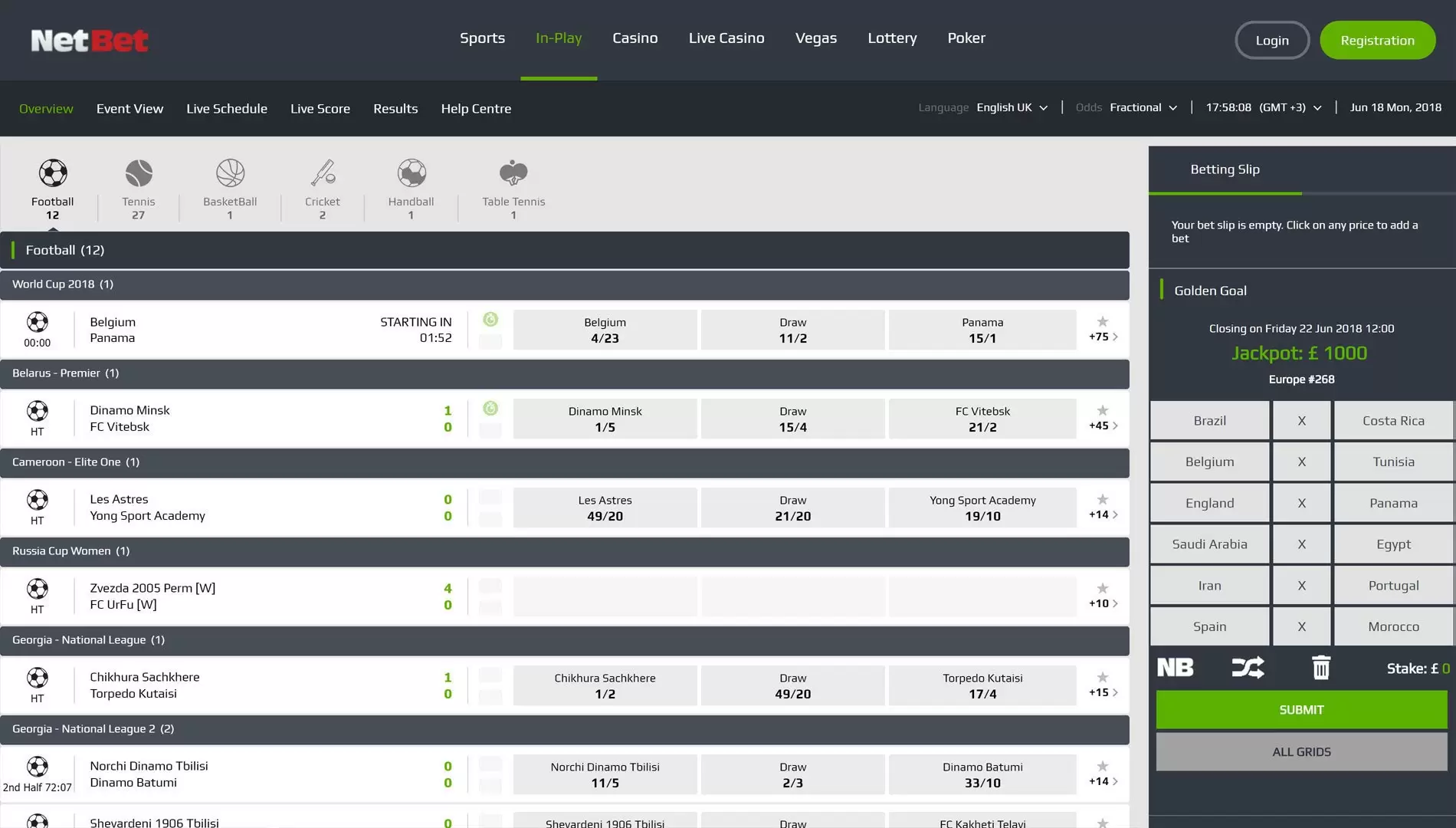Bet on Belgium at 4/23
Image resolution: width=1456 pixels, height=828 pixels.
click(605, 330)
